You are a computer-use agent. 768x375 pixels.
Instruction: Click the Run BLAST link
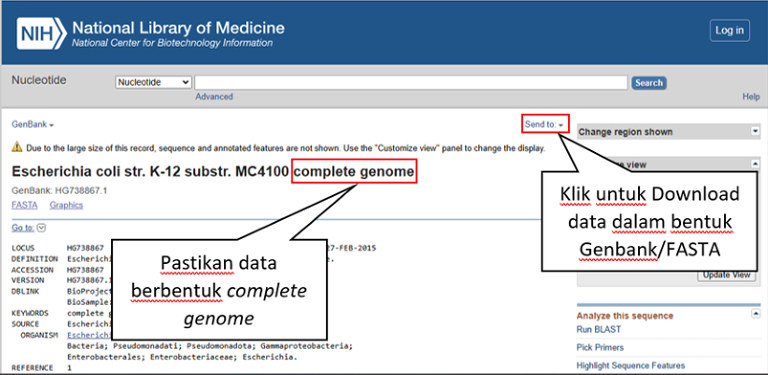tap(599, 329)
